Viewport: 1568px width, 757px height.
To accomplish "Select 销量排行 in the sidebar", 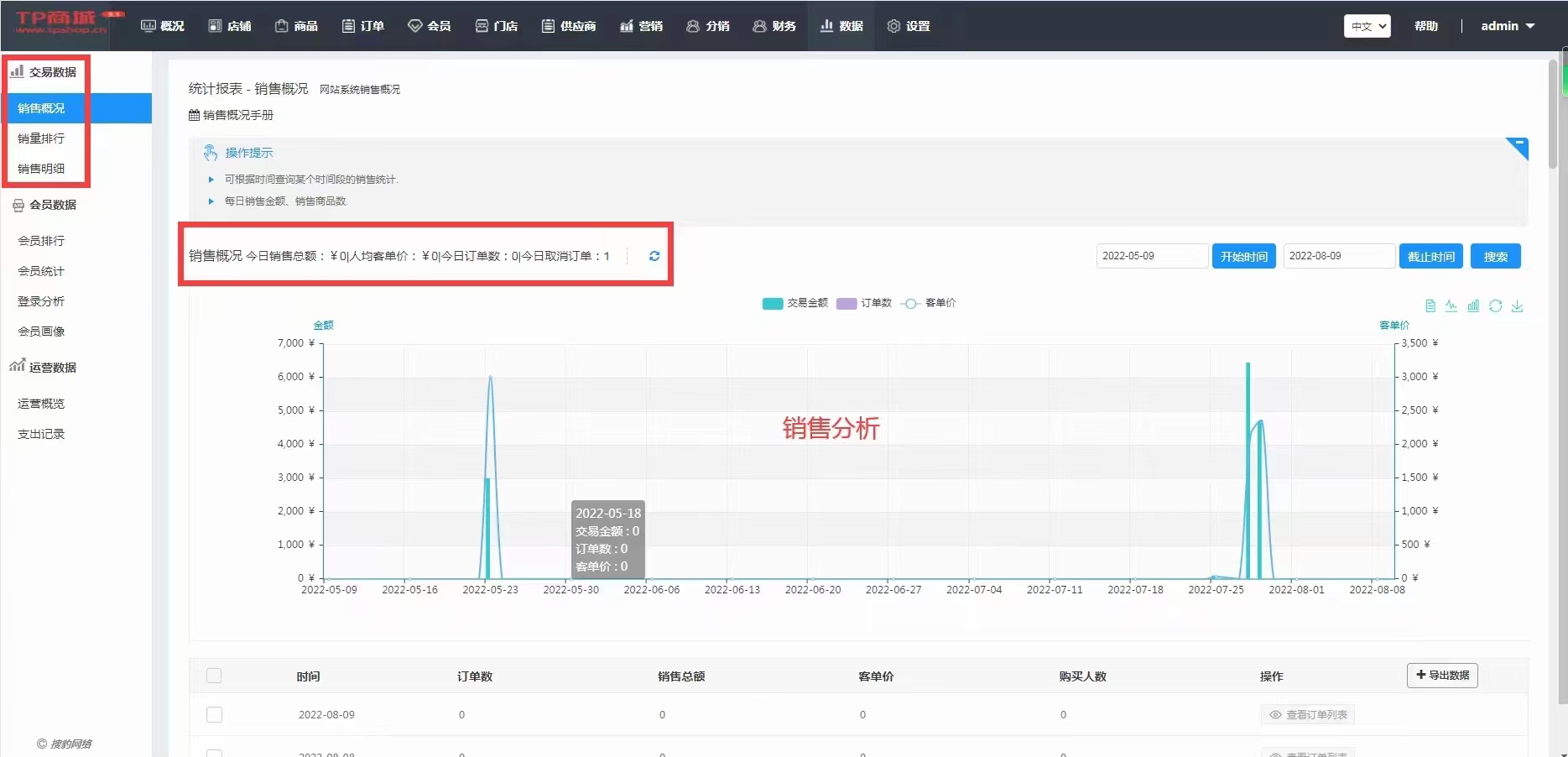I will 41,138.
